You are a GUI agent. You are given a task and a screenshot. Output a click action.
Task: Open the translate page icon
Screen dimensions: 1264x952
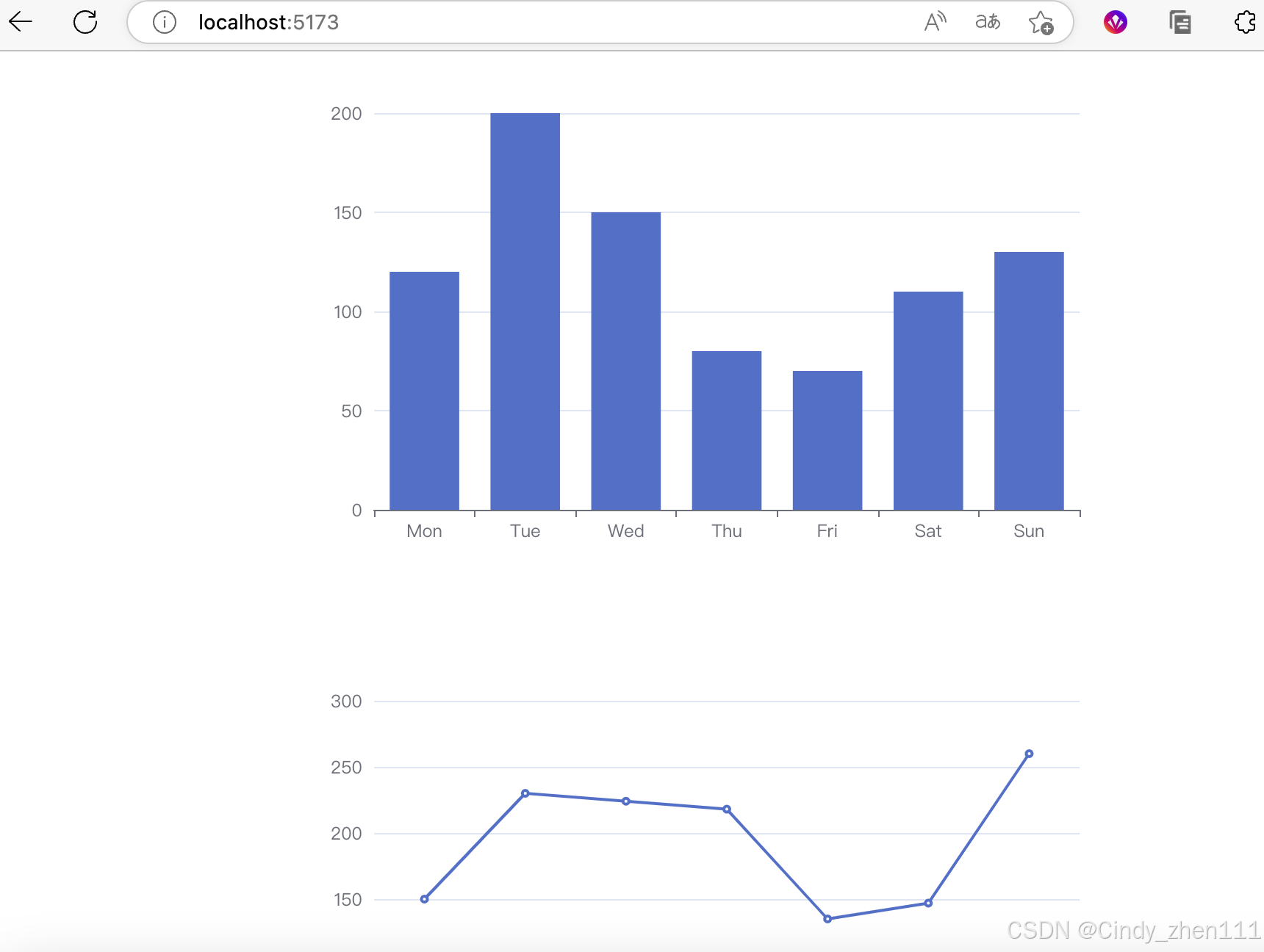(x=988, y=22)
